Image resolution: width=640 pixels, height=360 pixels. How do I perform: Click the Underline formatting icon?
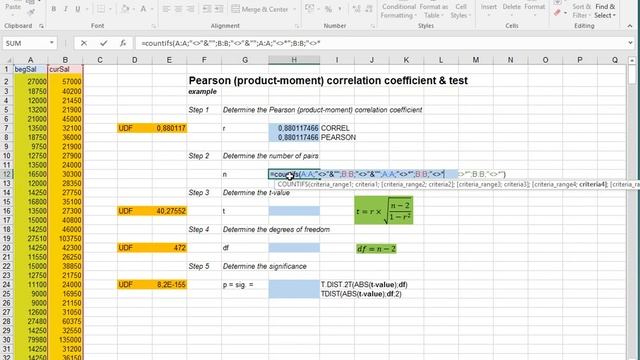point(78,9)
